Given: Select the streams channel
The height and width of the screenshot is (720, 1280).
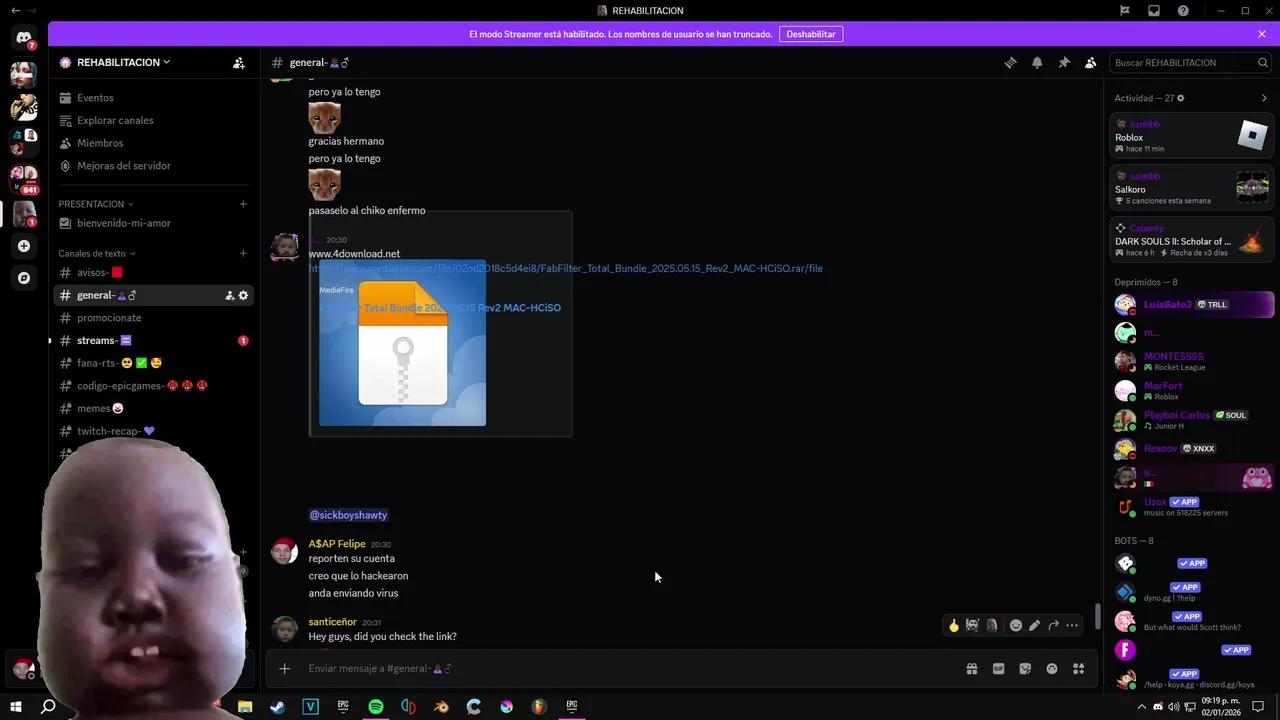Looking at the screenshot, I should tap(153, 340).
